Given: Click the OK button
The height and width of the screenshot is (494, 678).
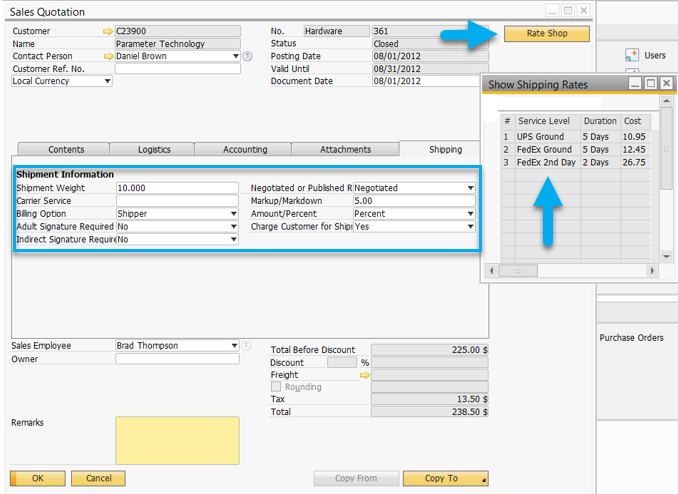Looking at the screenshot, I should click(x=38, y=478).
